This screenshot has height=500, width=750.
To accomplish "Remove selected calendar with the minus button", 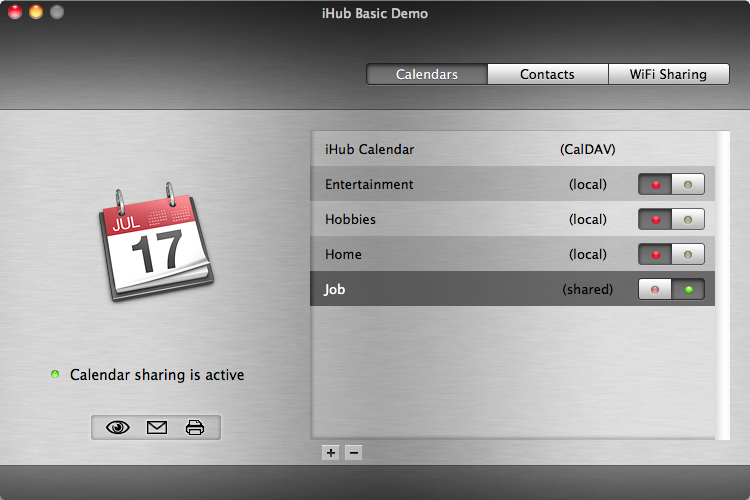I will tap(353, 453).
